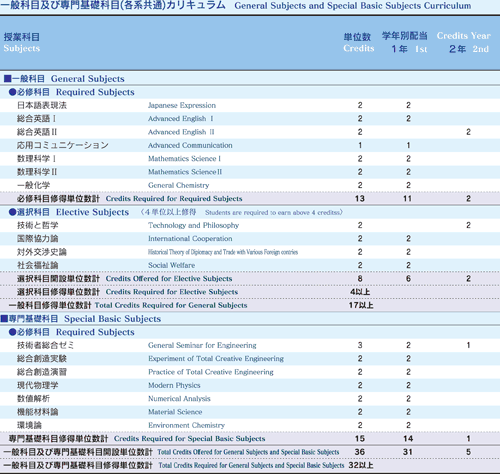Click 'Experiment of Total Creative Engineering' text

click(216, 359)
